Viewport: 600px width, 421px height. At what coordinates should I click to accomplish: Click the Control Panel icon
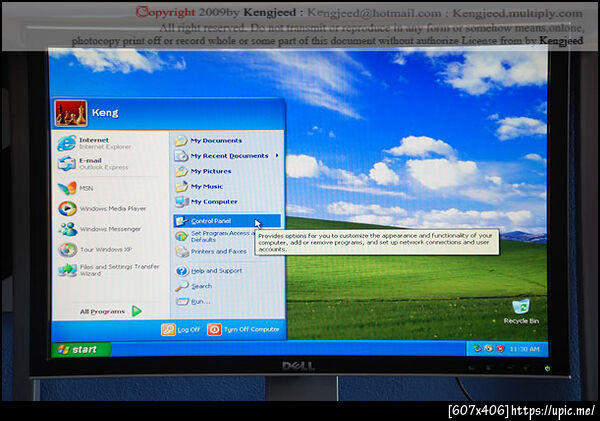coord(181,221)
